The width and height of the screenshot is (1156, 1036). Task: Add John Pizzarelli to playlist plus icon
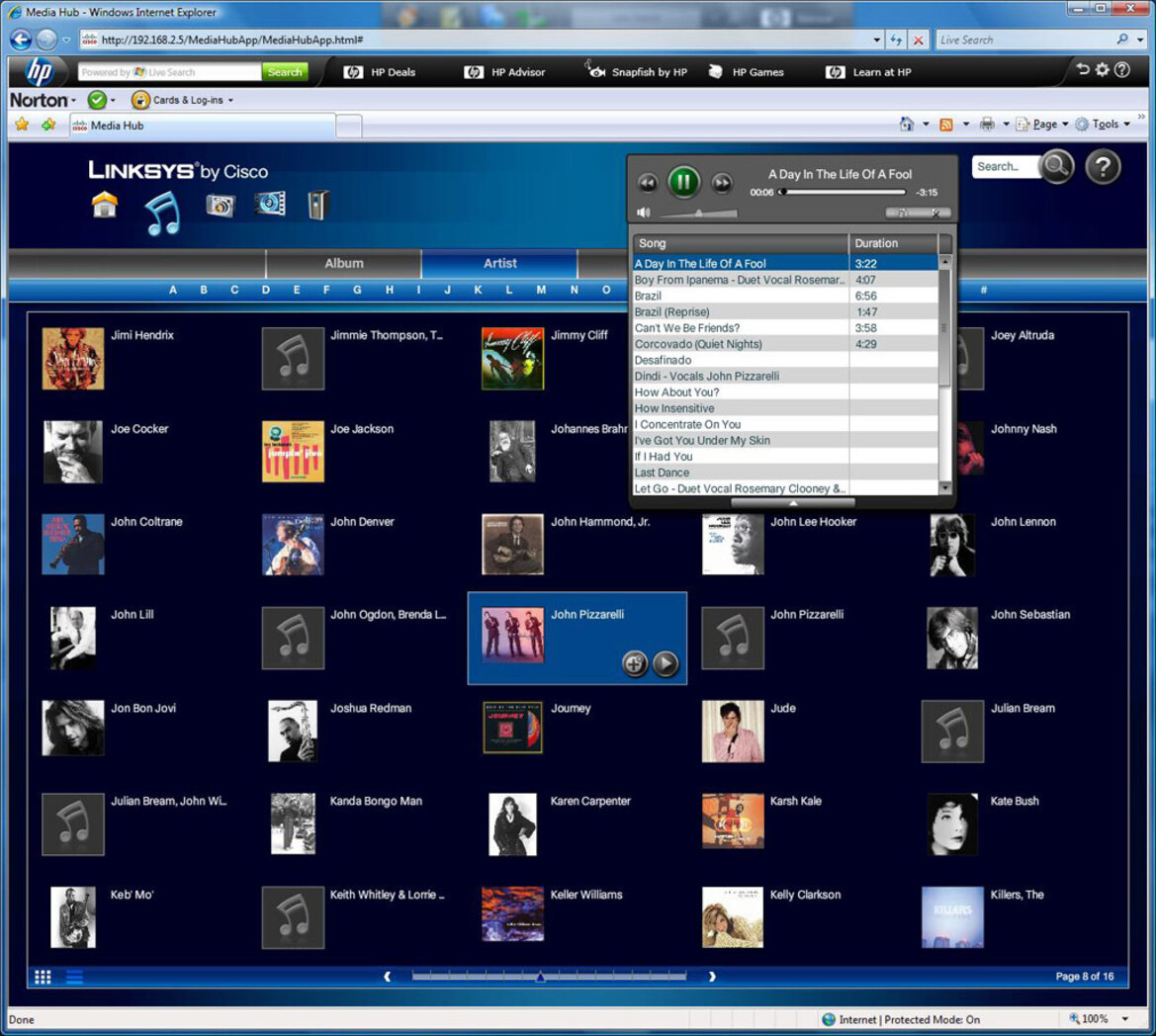tap(634, 663)
